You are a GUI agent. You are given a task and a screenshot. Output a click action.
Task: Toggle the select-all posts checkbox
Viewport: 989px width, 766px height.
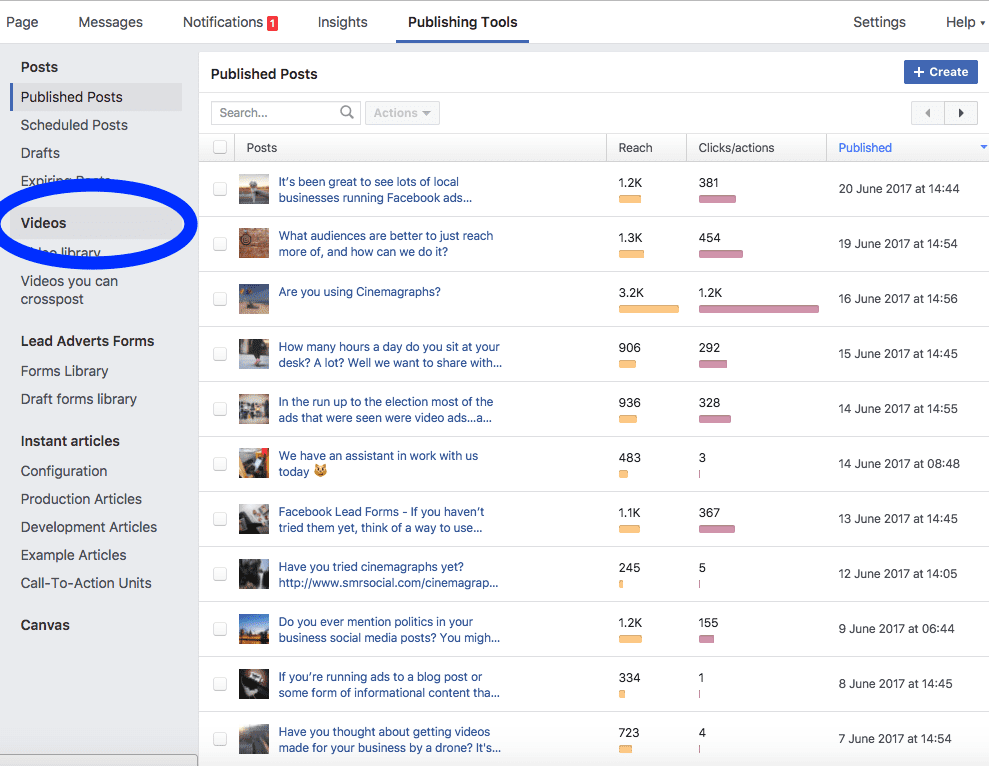pos(219,147)
